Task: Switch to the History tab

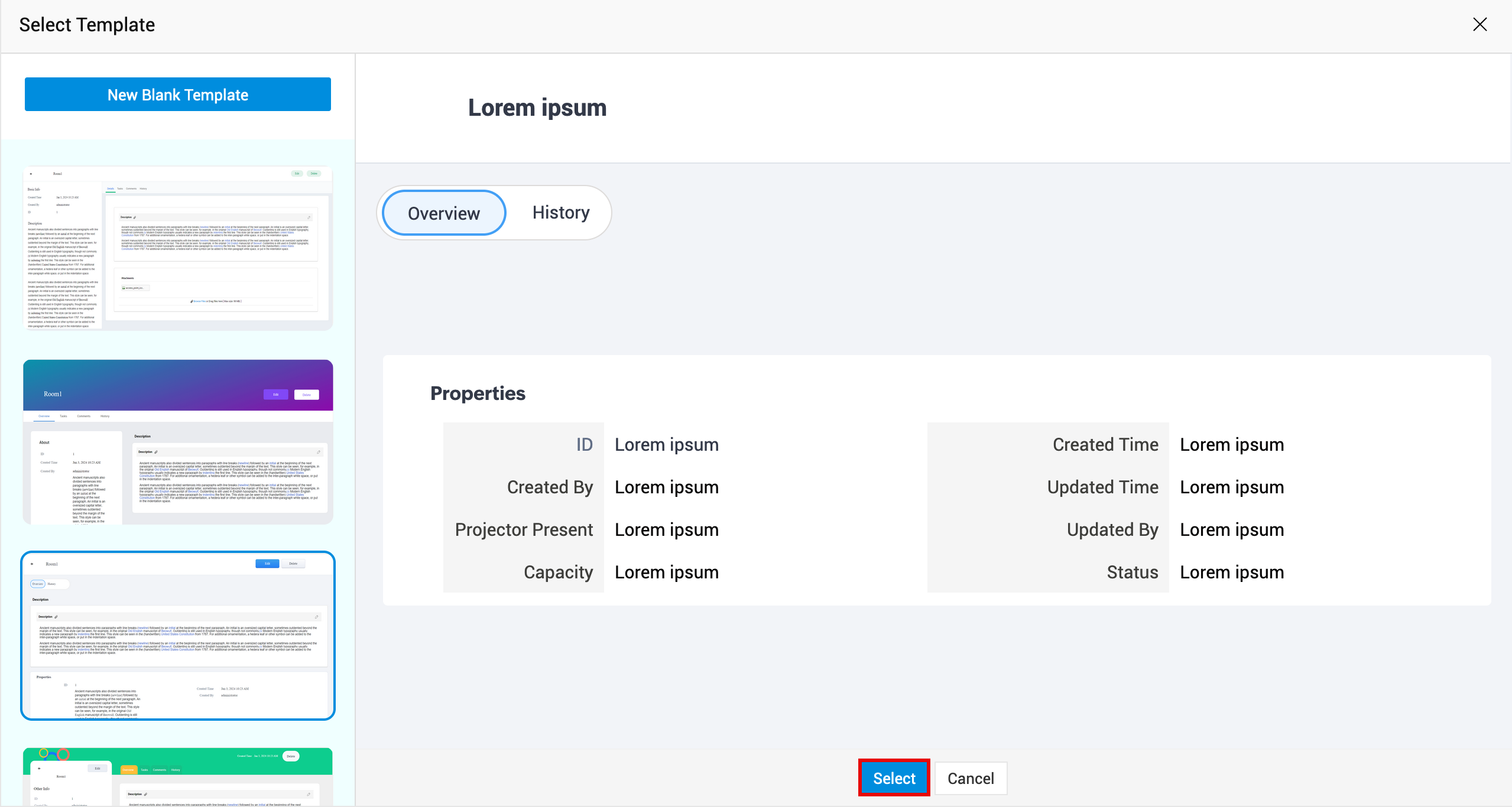Action: coord(561,213)
